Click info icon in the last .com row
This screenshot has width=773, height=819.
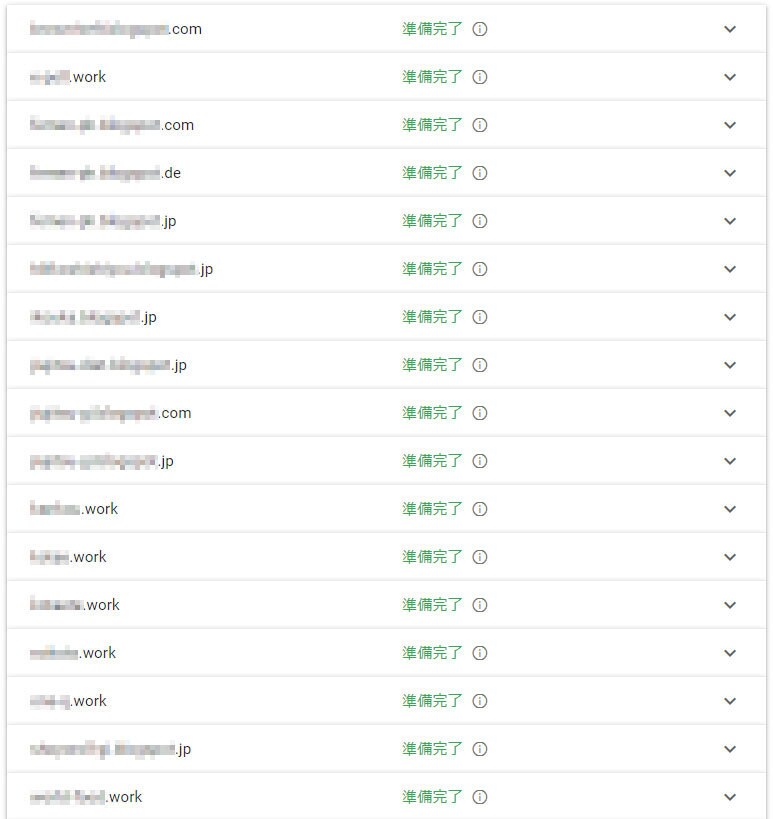[479, 413]
